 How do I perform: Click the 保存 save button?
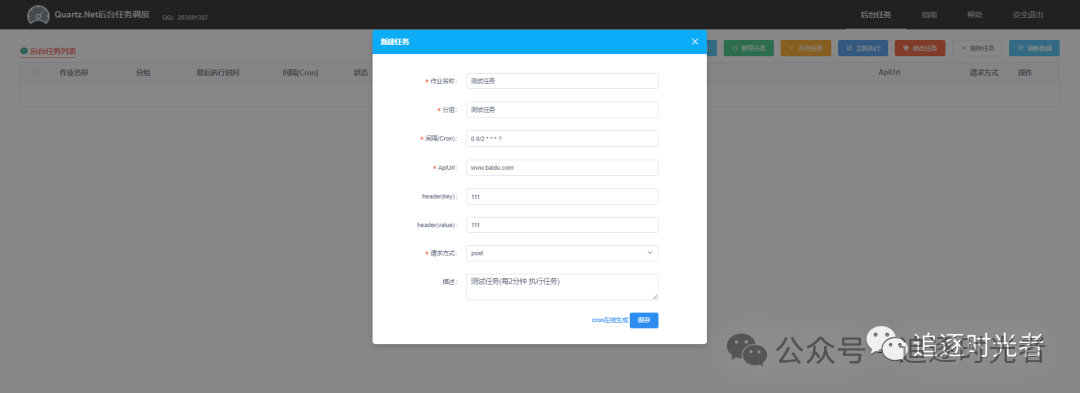[644, 320]
